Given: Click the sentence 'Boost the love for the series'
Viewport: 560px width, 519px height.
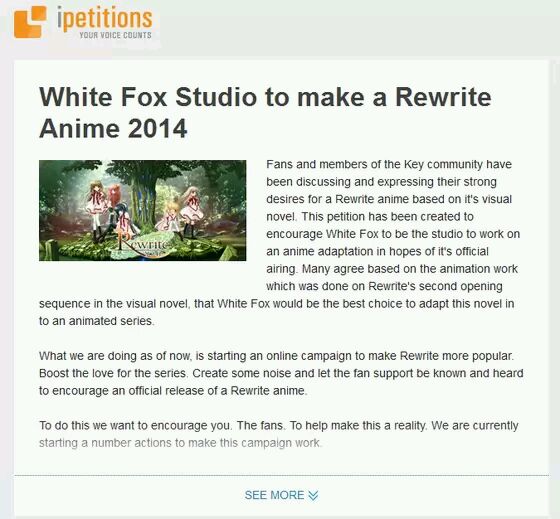Looking at the screenshot, I should (113, 373).
